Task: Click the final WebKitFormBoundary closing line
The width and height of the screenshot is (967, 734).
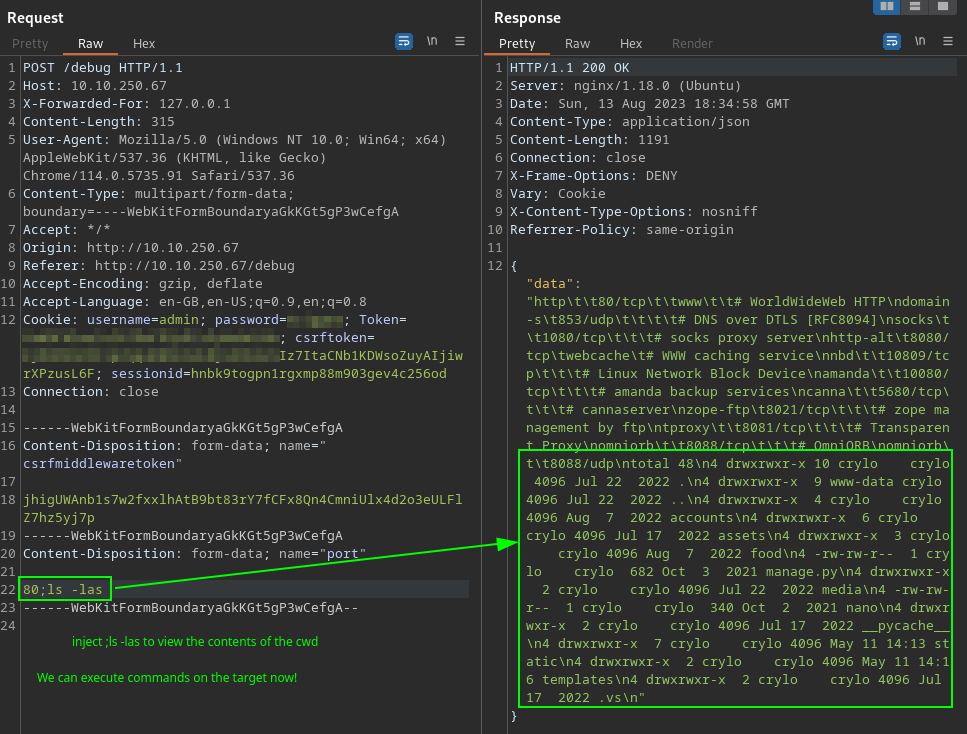Action: click(191, 608)
